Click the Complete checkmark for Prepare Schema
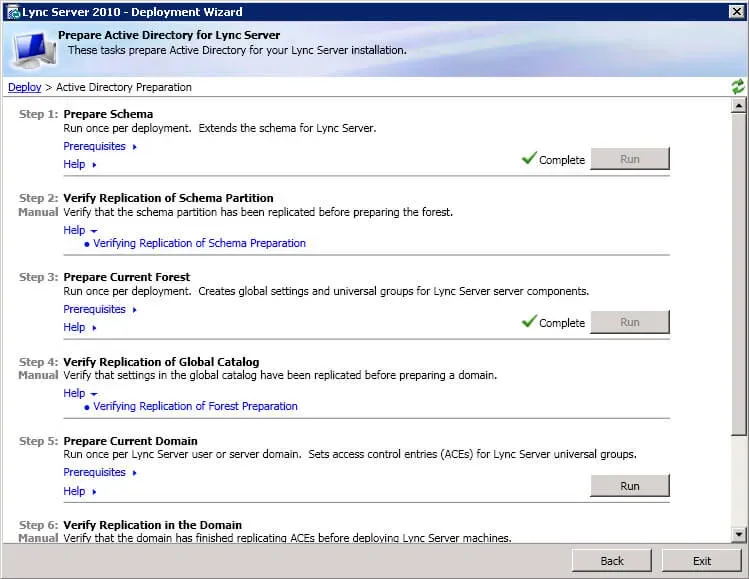The width and height of the screenshot is (749, 579). [529, 158]
